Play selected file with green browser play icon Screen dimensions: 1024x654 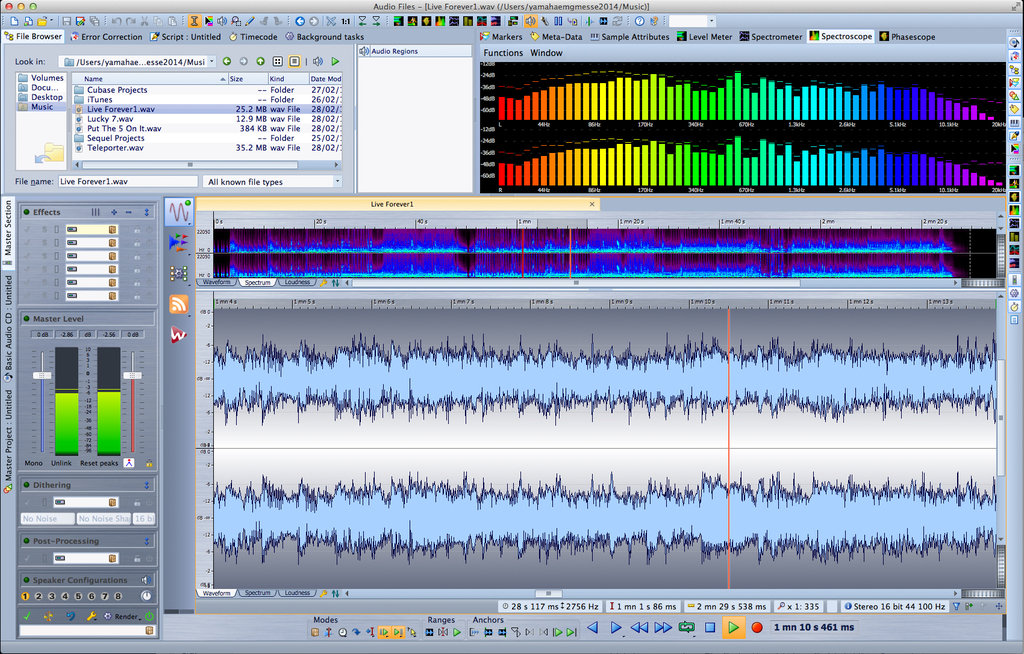coord(335,61)
